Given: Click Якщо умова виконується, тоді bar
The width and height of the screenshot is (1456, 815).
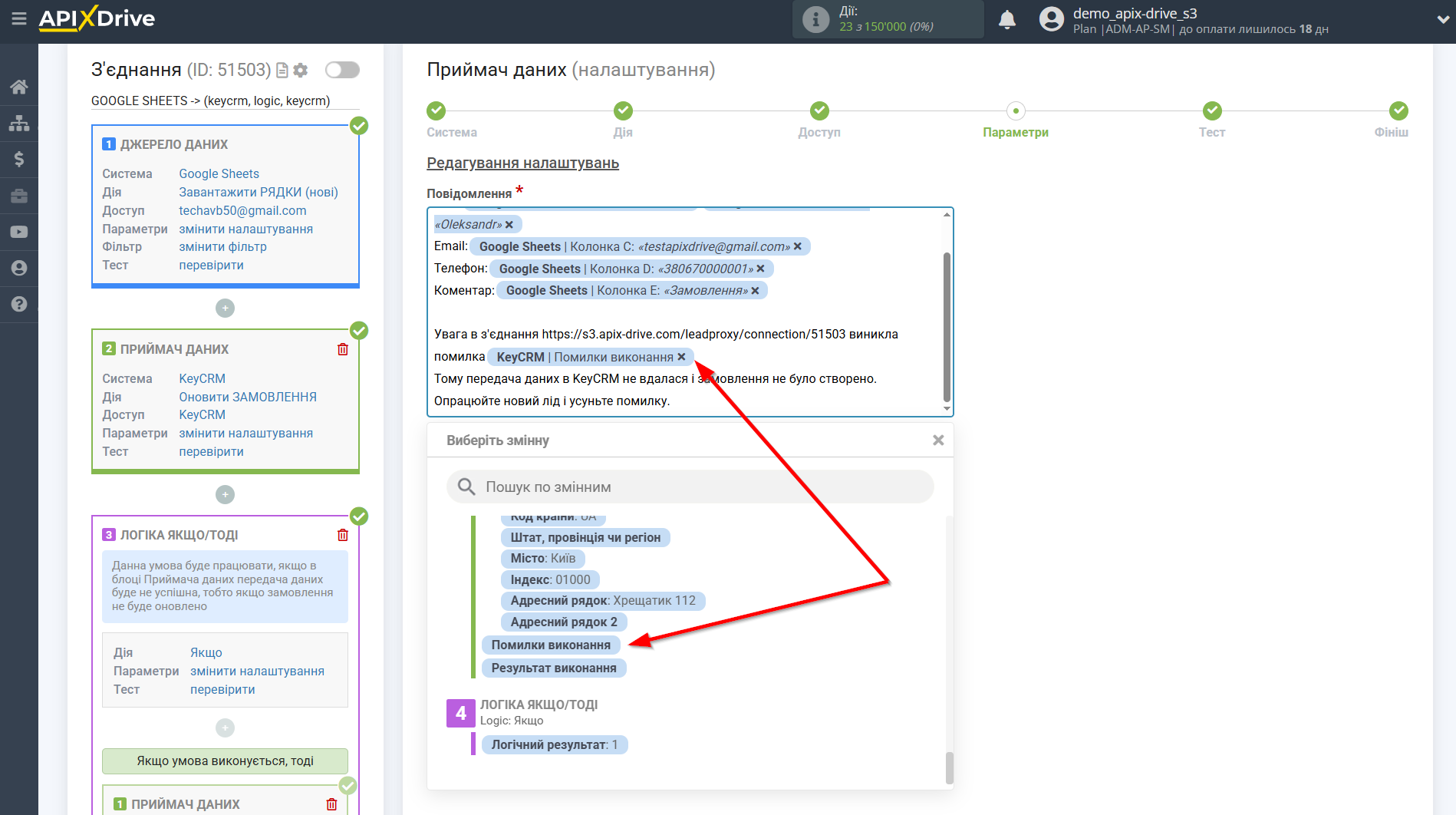Looking at the screenshot, I should coord(225,761).
